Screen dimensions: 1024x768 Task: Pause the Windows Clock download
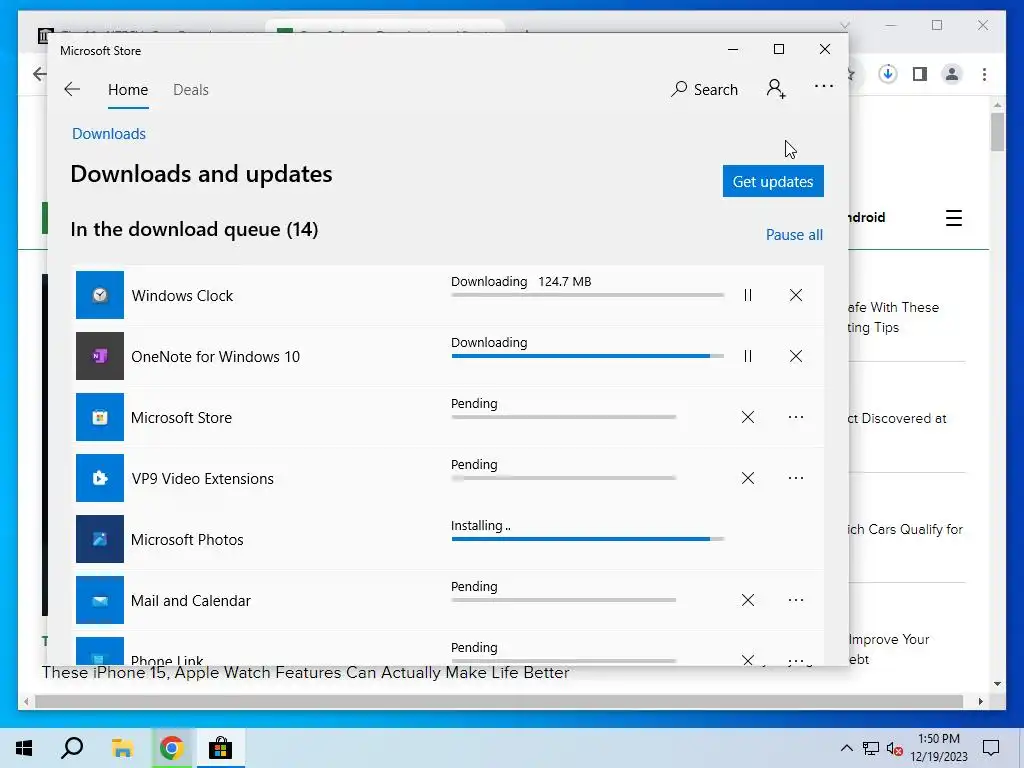click(x=748, y=295)
